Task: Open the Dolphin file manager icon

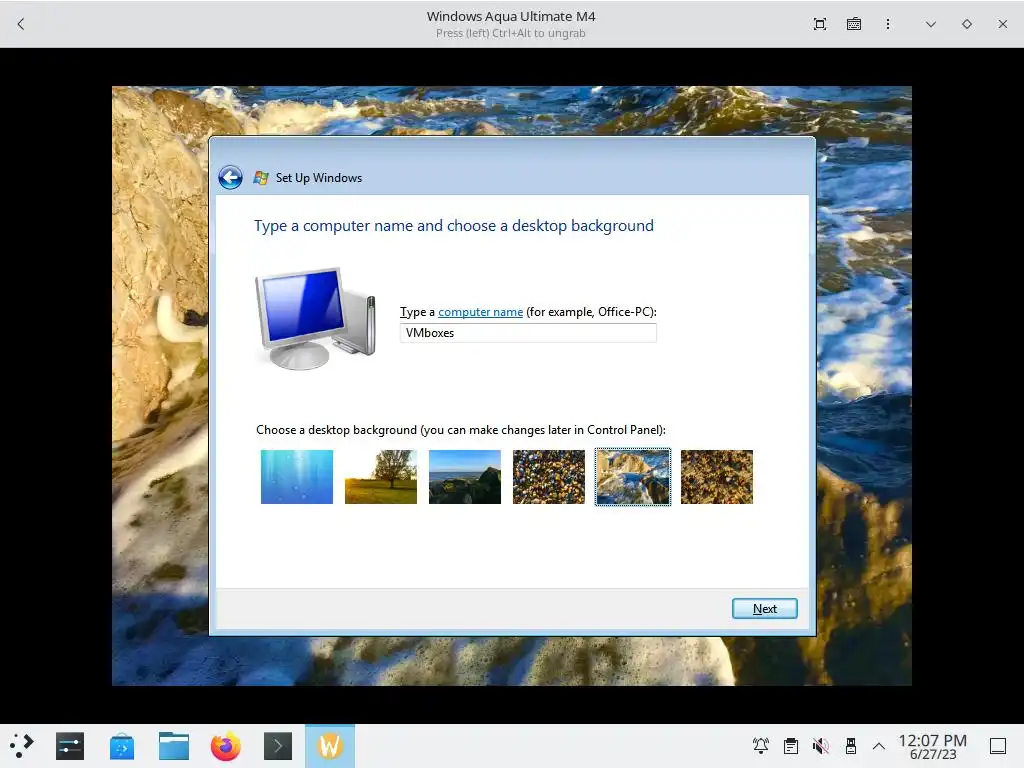Action: (x=174, y=746)
